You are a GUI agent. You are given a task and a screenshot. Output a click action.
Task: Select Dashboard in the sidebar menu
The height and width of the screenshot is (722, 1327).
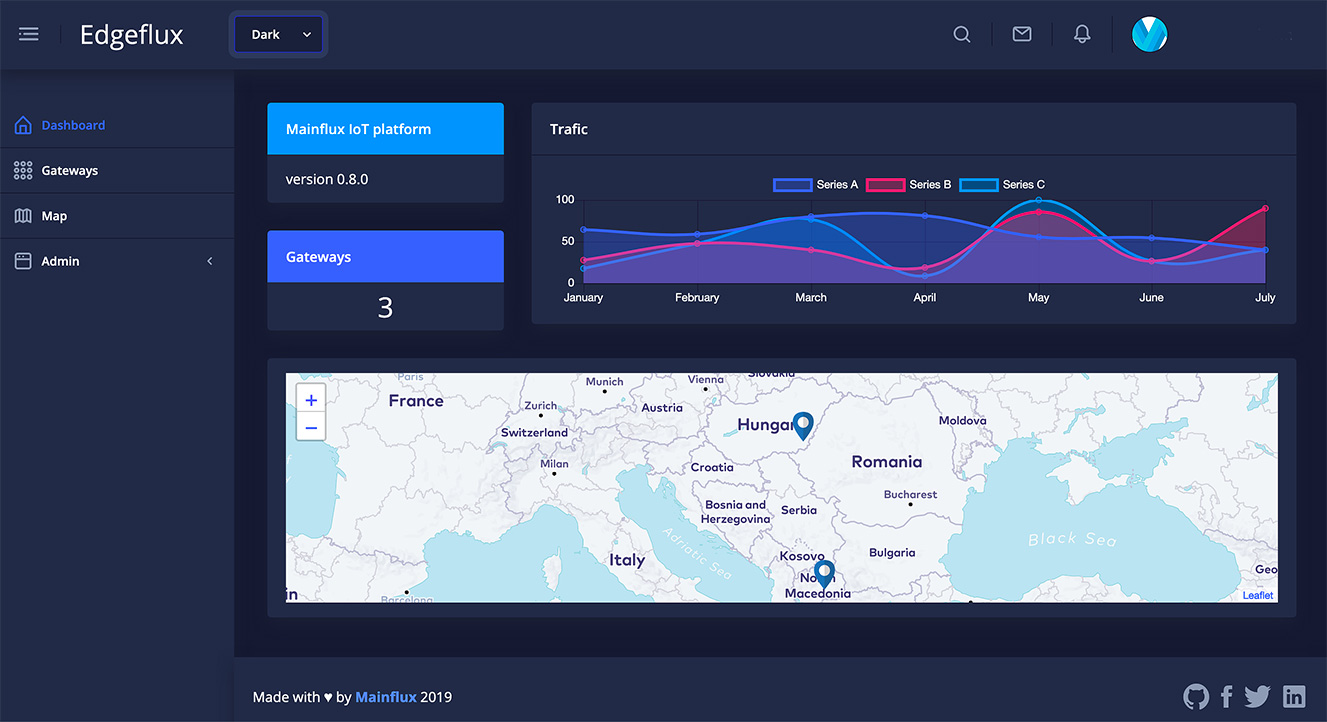pyautogui.click(x=73, y=124)
